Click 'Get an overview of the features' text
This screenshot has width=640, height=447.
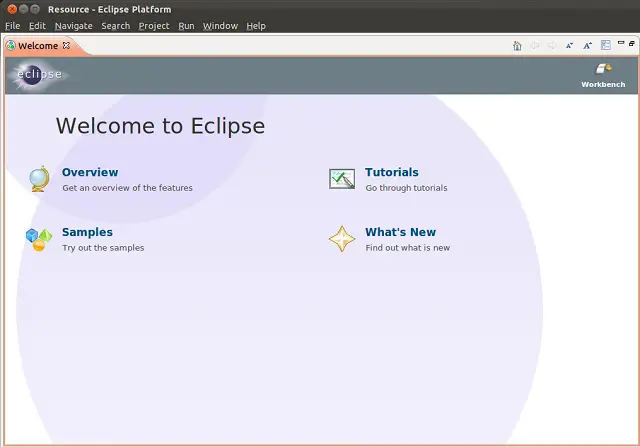coord(127,188)
